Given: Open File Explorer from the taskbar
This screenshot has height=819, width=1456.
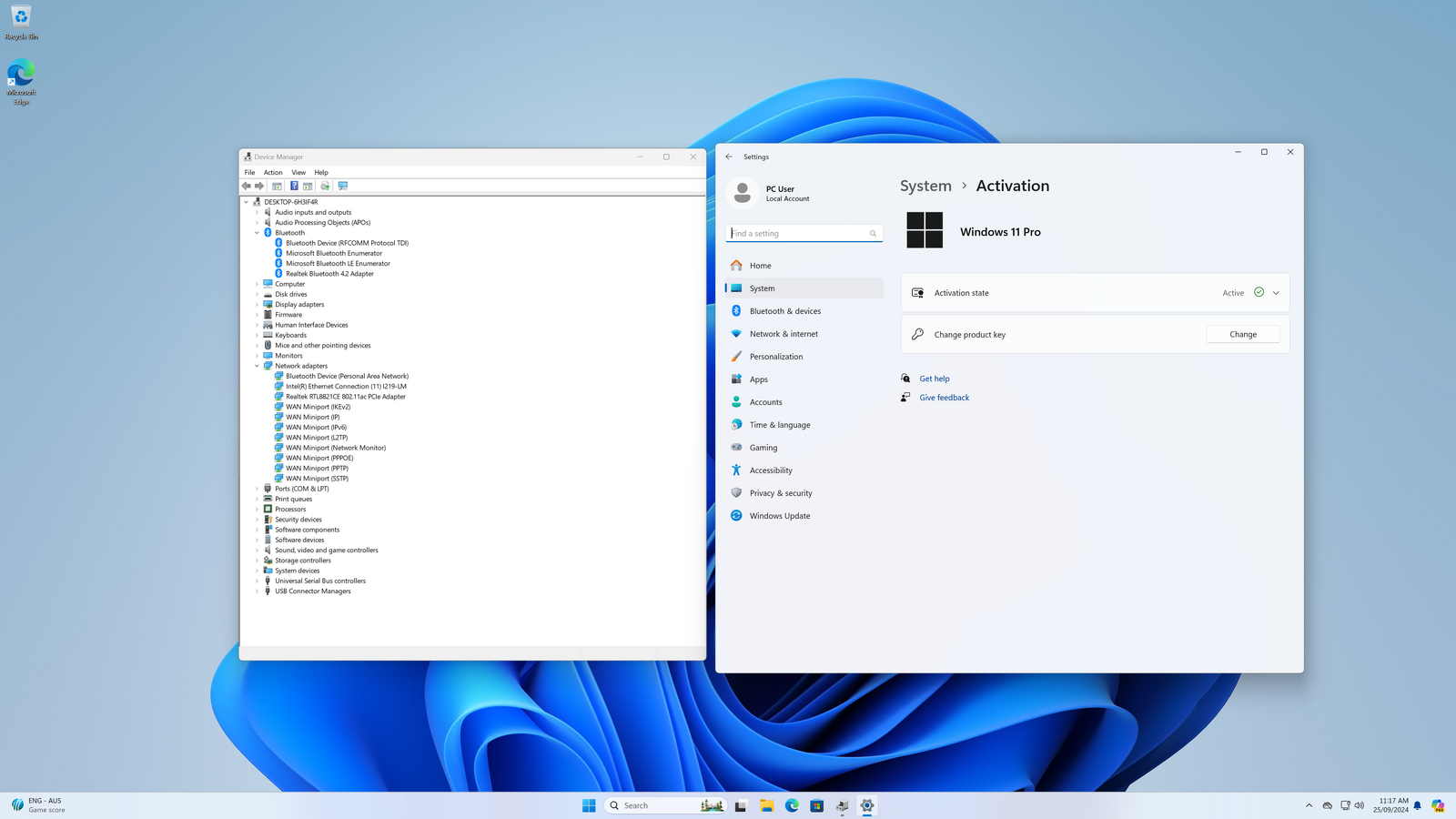Looking at the screenshot, I should coord(766,805).
